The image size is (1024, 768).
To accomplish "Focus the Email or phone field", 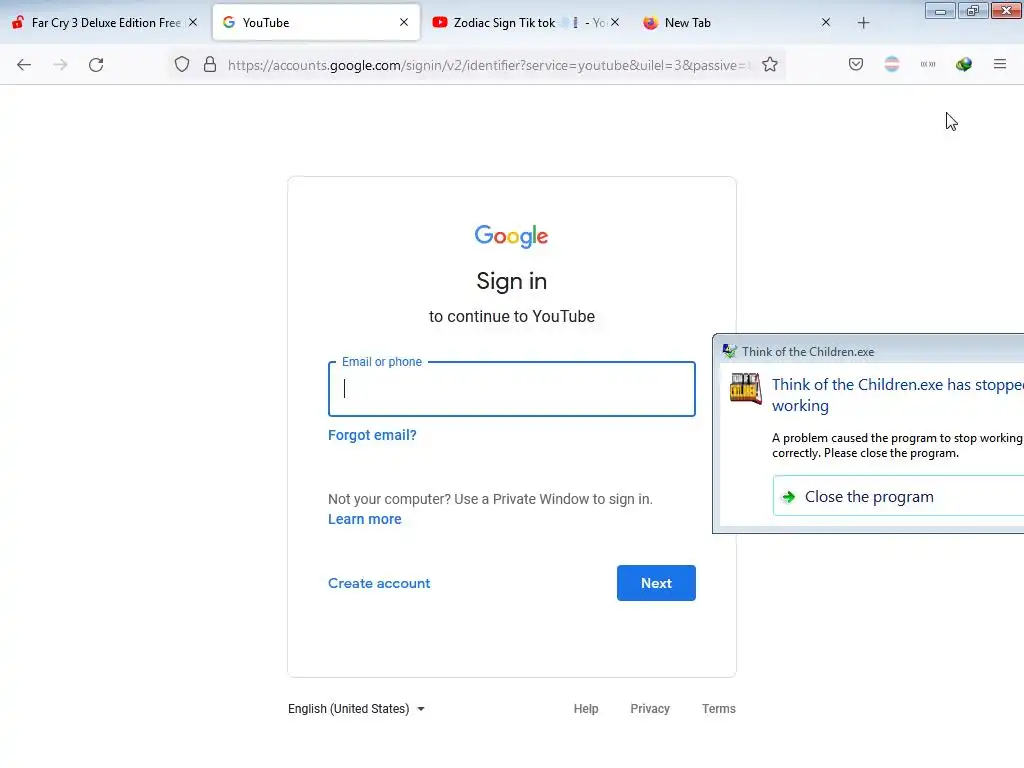I will [512, 389].
